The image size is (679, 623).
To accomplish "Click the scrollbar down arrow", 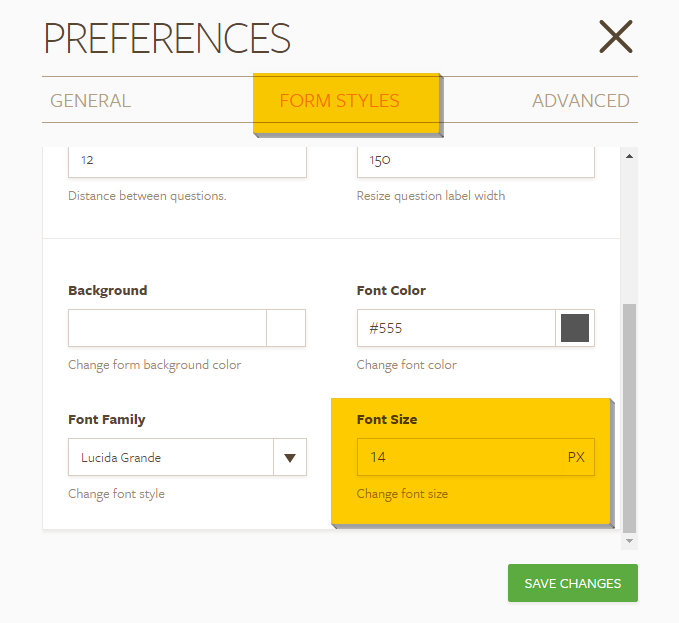I will click(x=629, y=540).
